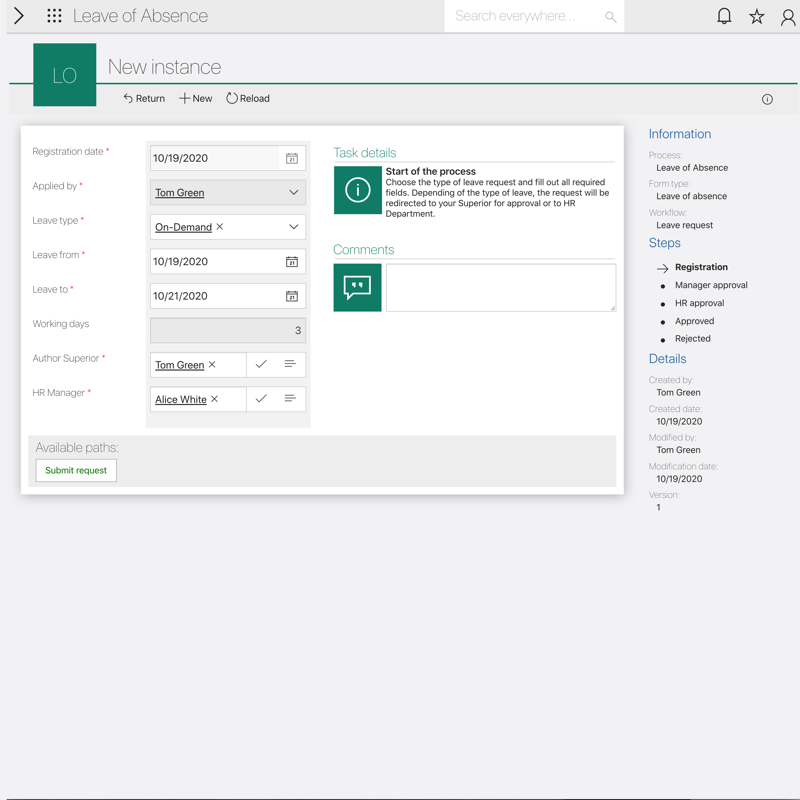Screen dimensions: 800x800
Task: Expand the Leave type dropdown
Action: click(293, 227)
